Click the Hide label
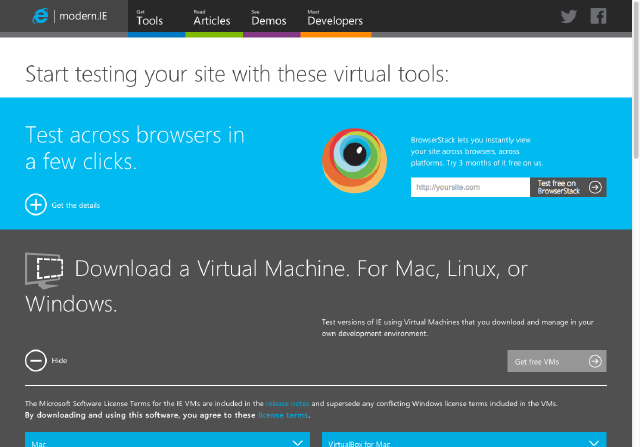The image size is (640, 447). (59, 360)
